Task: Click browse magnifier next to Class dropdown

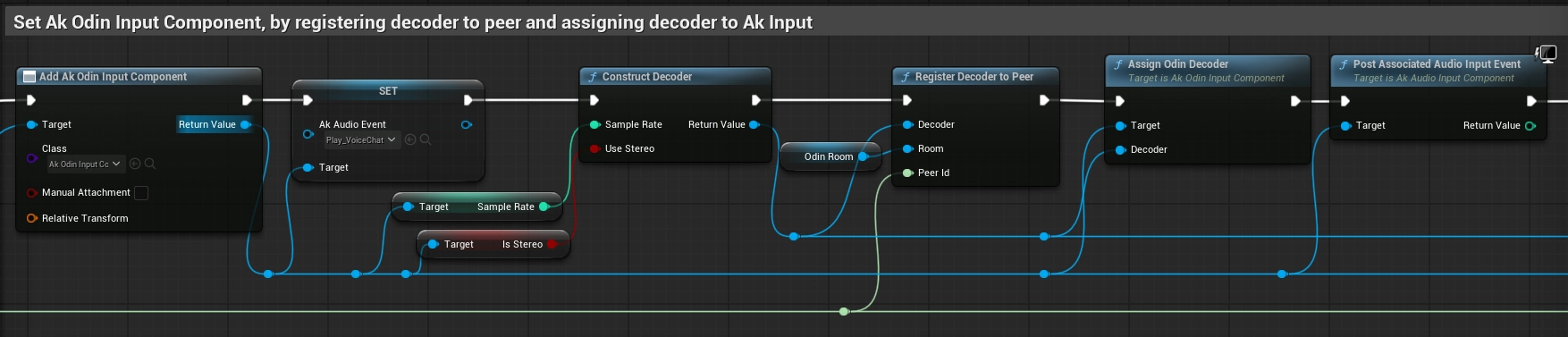Action: (150, 164)
